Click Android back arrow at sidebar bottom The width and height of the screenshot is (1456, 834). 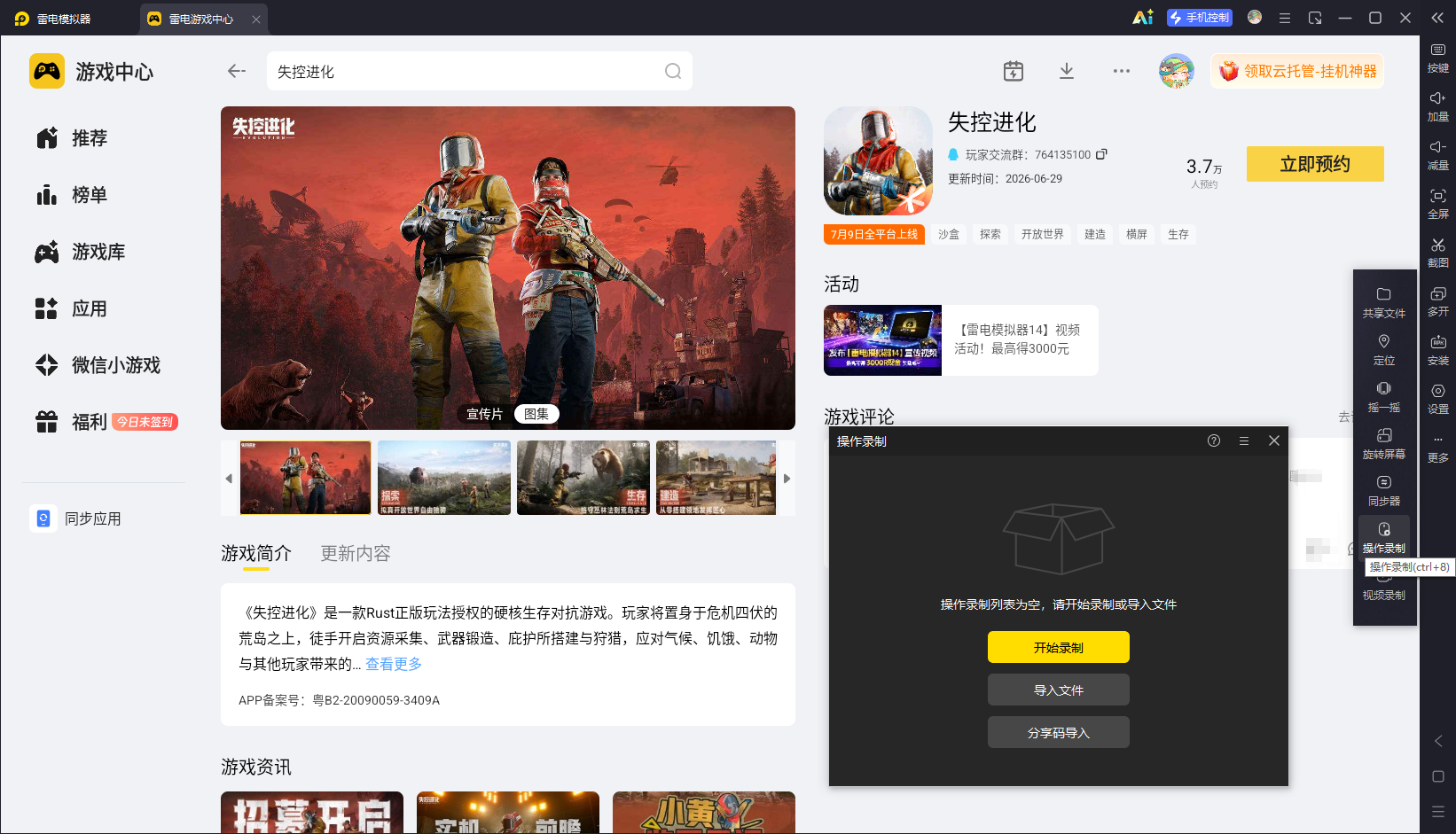point(1438,741)
